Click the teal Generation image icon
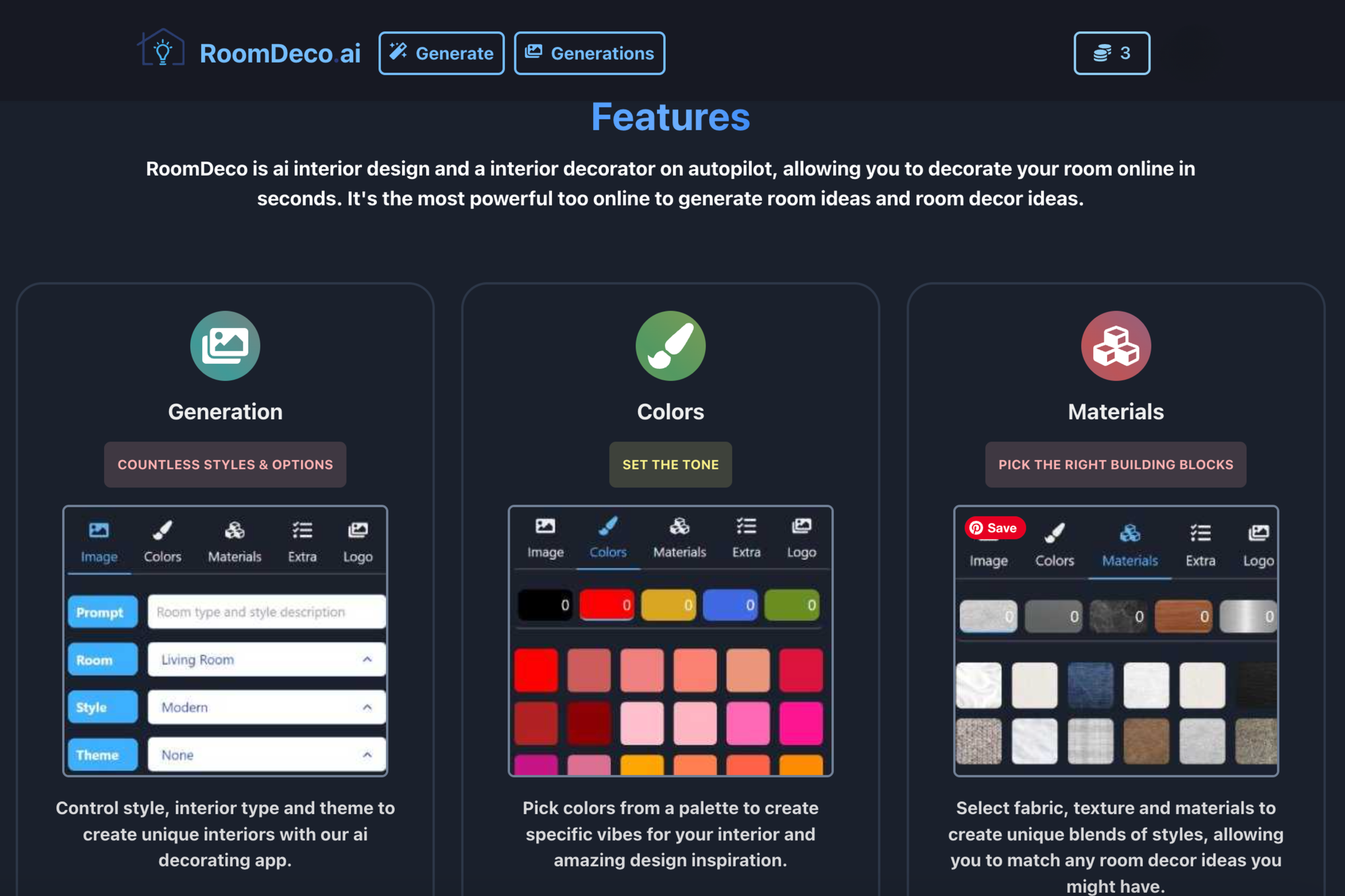The image size is (1345, 896). (x=225, y=345)
